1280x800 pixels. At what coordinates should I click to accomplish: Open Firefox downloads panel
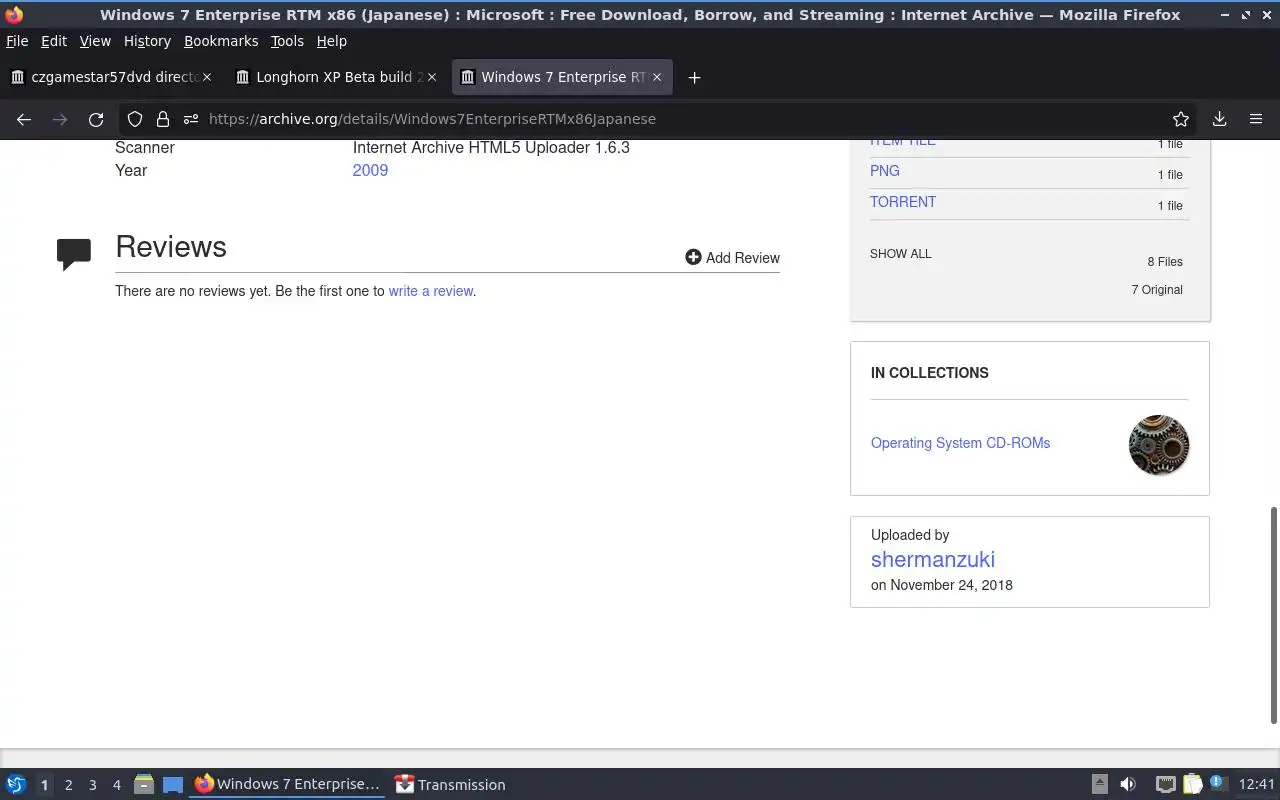point(1219,119)
